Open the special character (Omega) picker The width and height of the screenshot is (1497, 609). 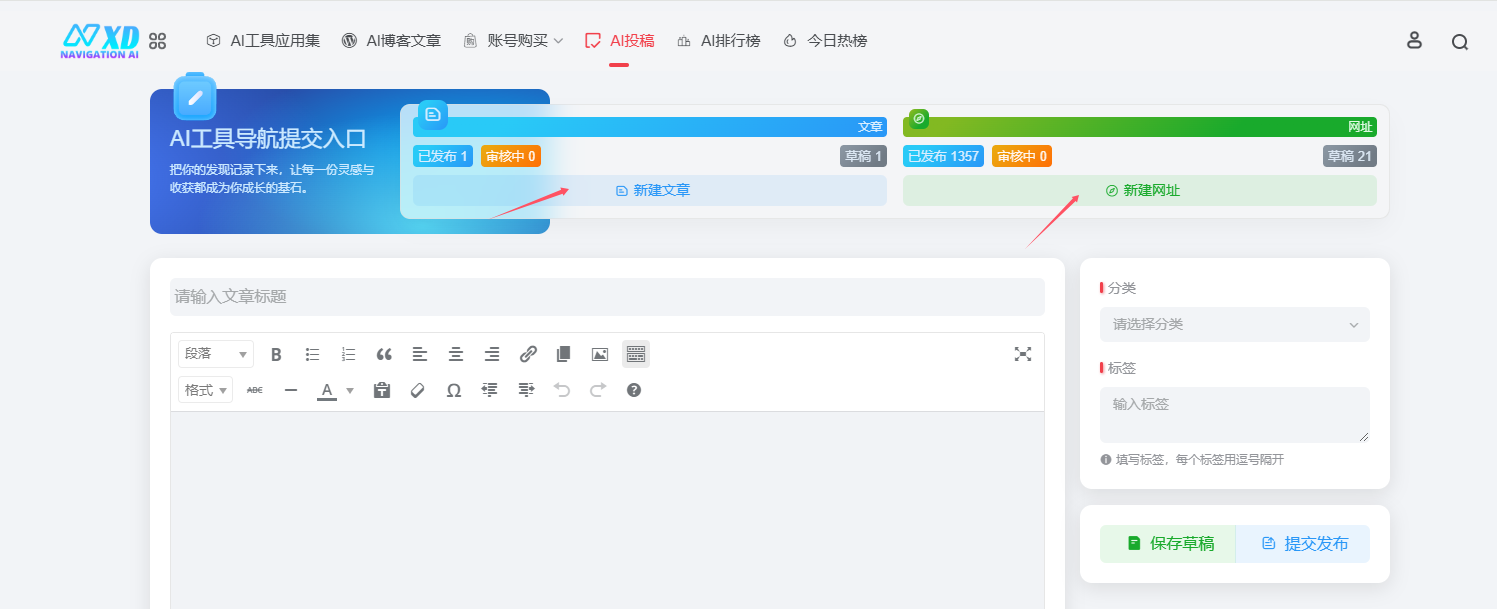click(x=453, y=390)
